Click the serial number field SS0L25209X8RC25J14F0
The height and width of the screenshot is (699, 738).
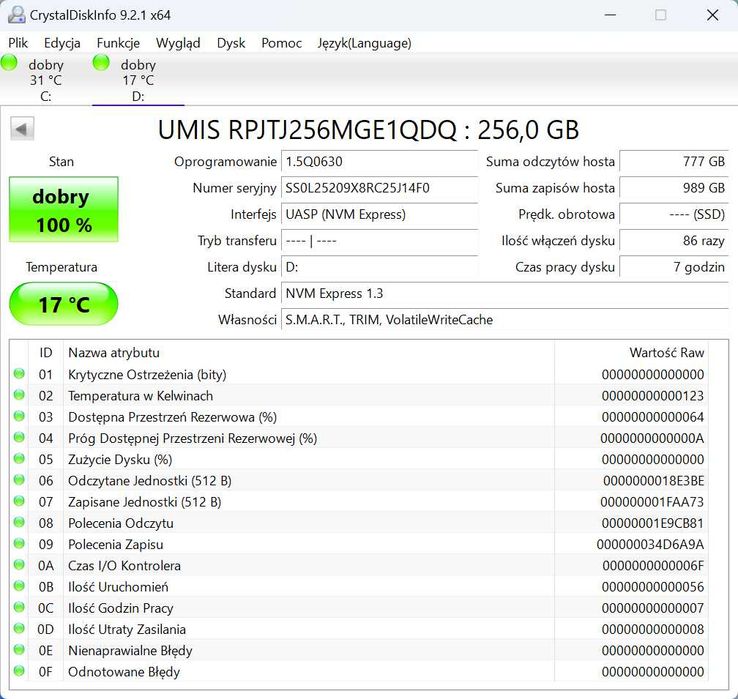379,188
